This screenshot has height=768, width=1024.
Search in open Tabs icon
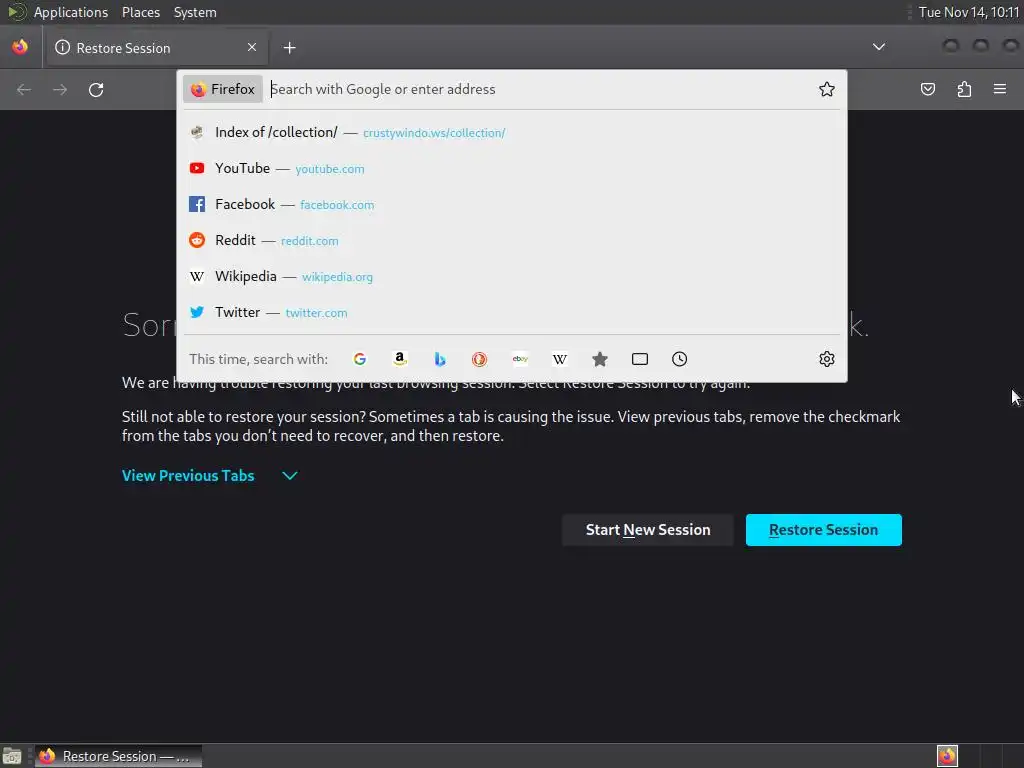pos(640,359)
